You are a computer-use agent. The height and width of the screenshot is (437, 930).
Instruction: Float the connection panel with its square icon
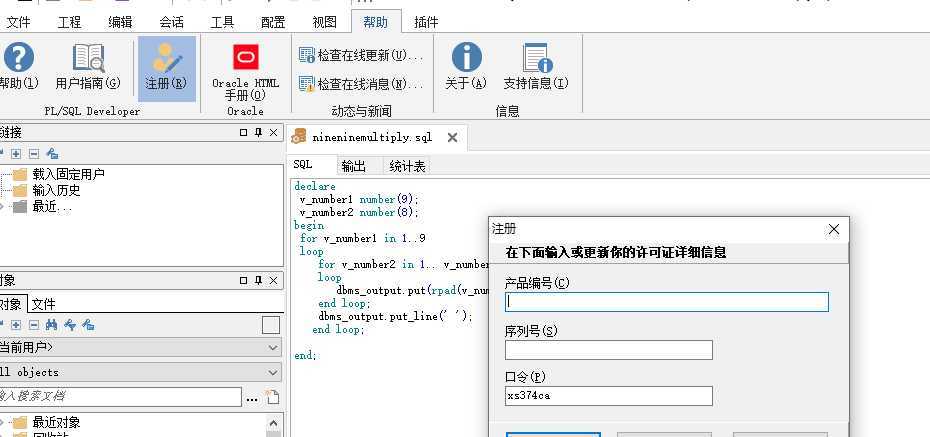[243, 133]
